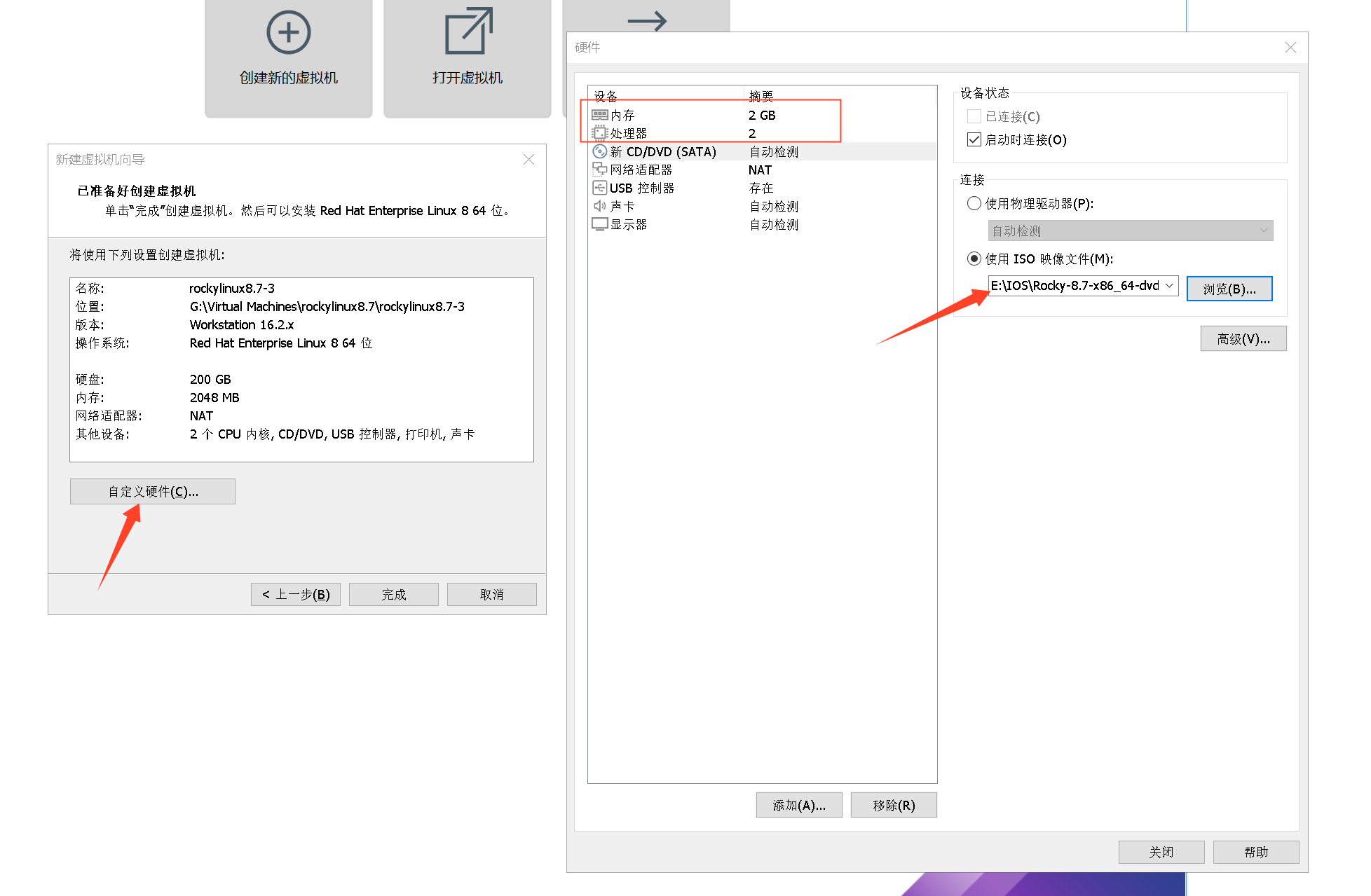This screenshot has width=1371, height=896.
Task: Click the 添加(A)... hardware button
Action: point(798,806)
